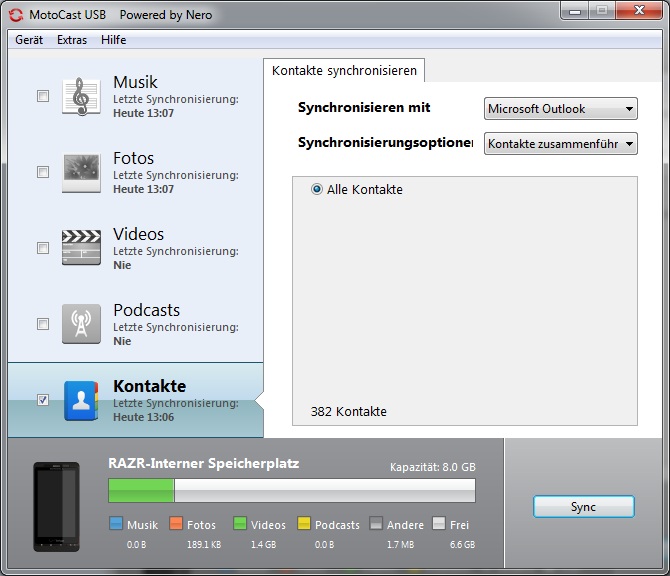
Task: Enable the Musik sync checkbox
Action: (42, 96)
